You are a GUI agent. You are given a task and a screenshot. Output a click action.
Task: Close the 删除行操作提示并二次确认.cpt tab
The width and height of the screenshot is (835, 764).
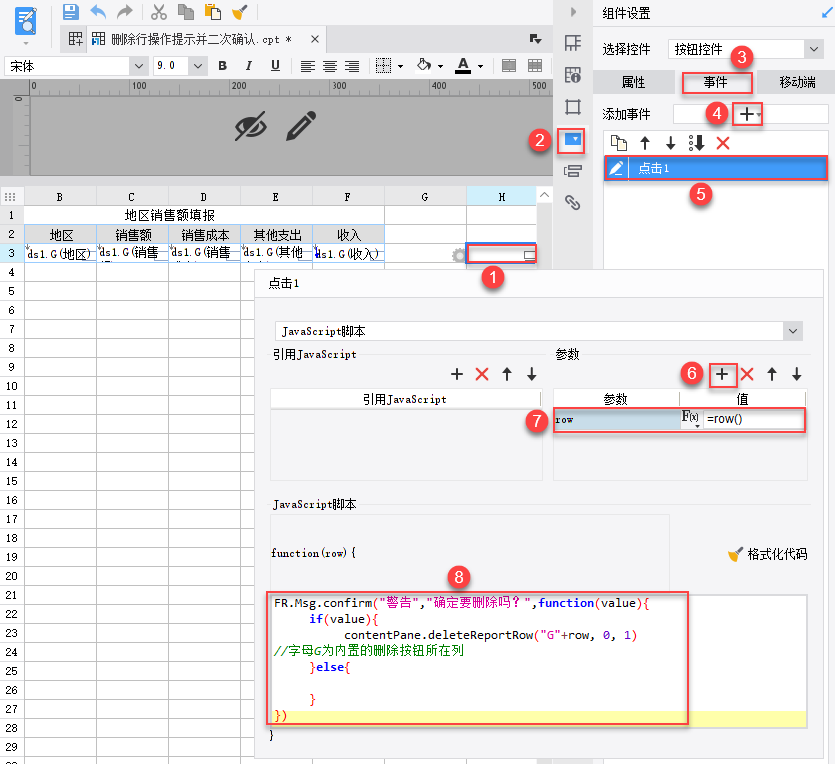coord(315,39)
